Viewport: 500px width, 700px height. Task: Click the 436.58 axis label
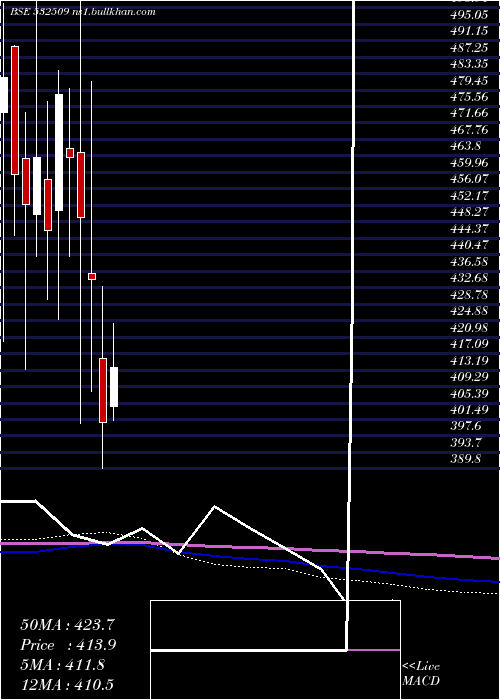click(x=469, y=262)
